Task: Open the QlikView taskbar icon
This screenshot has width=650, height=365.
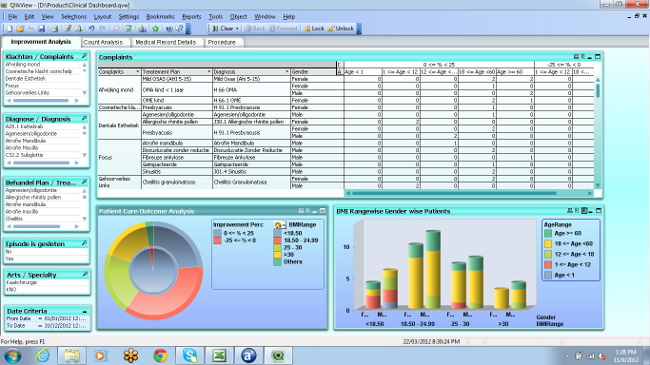Action: point(278,356)
